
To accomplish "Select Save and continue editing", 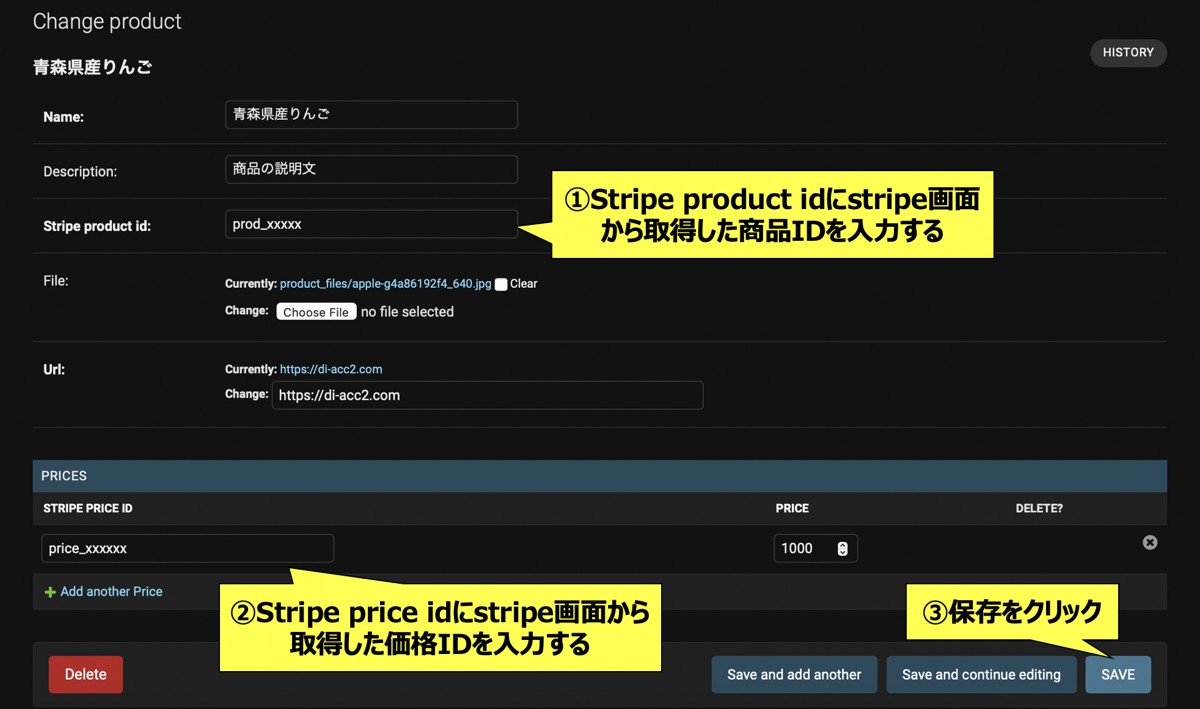I will pyautogui.click(x=981, y=674).
